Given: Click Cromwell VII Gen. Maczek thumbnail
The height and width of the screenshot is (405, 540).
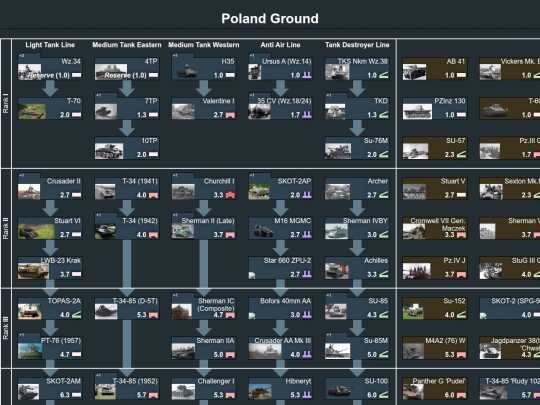Looking at the screenshot, I should pyautogui.click(x=414, y=231).
